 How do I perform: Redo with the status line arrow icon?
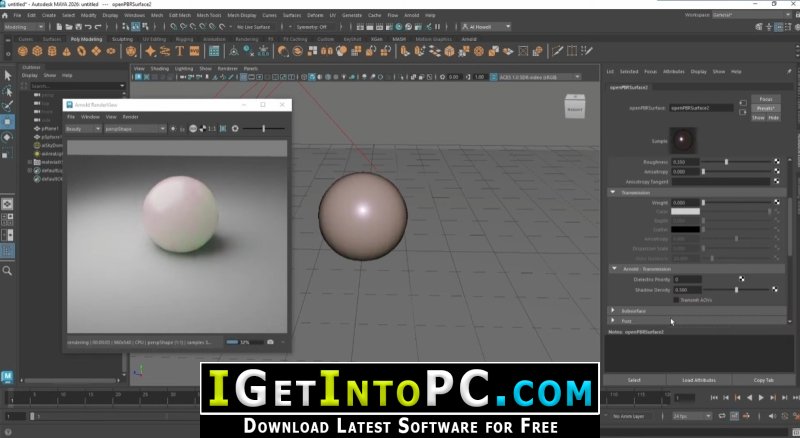point(98,27)
